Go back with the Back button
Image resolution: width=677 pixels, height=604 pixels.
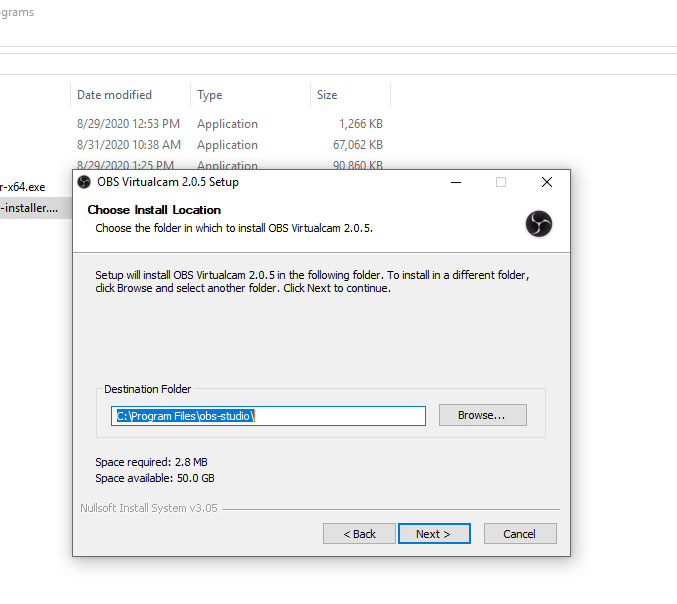359,534
